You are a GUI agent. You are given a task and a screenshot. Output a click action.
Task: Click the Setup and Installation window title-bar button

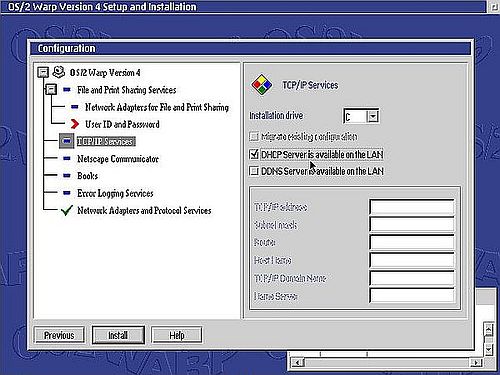pos(494,7)
